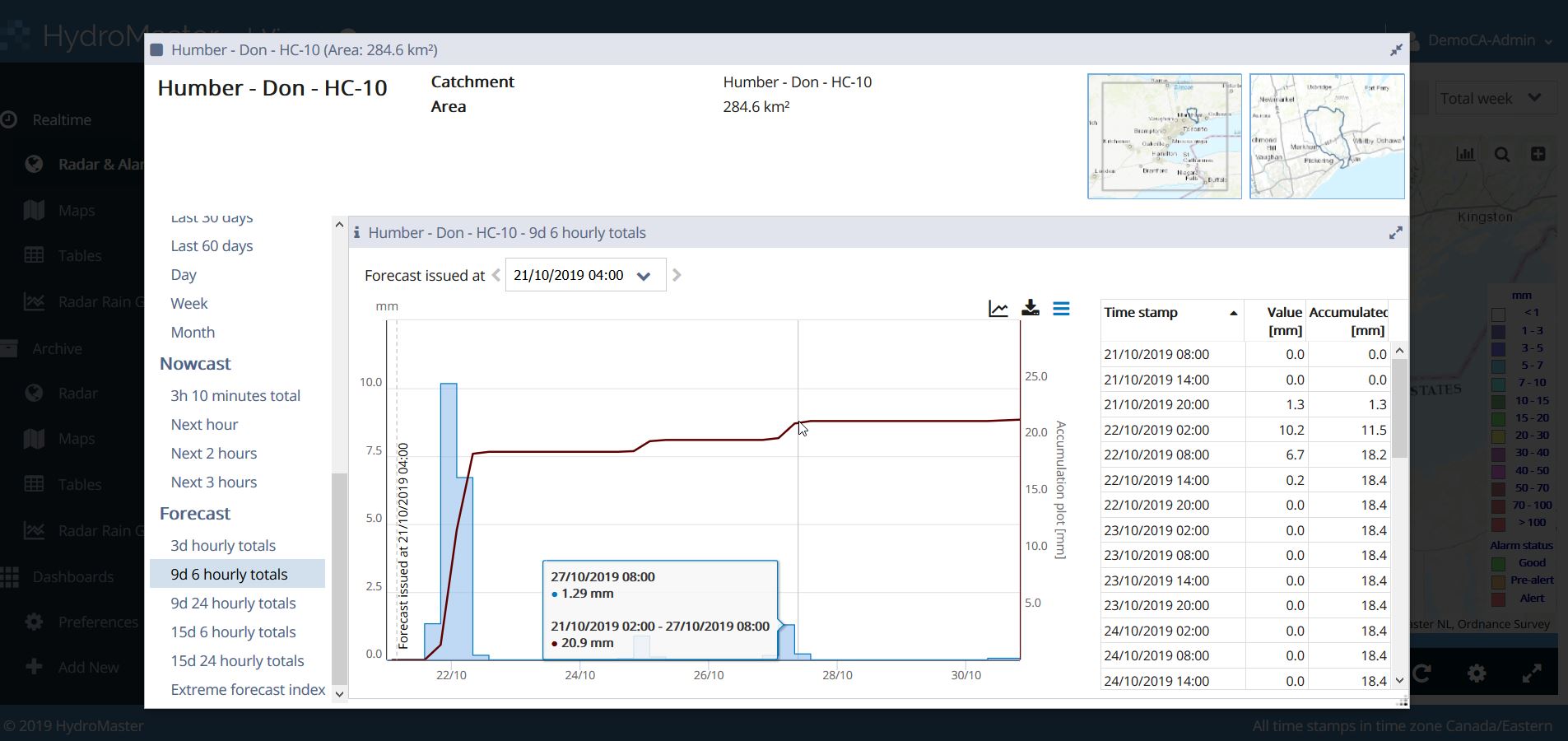The height and width of the screenshot is (741, 1568).
Task: Collapse the Humber - Don - HC-10 dialog
Action: pyautogui.click(x=1396, y=50)
